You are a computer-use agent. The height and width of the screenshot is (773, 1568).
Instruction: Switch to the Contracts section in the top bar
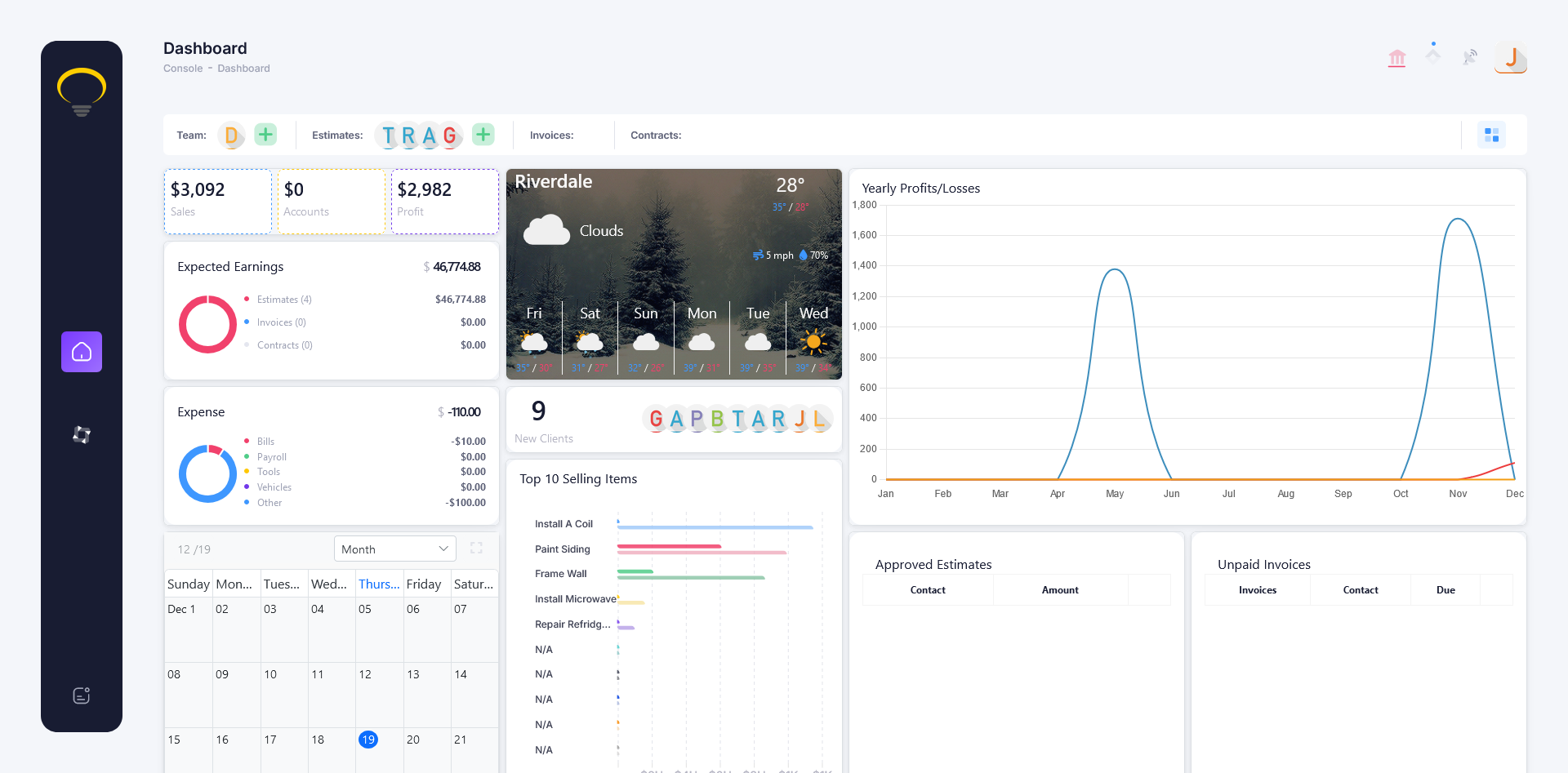tap(655, 135)
